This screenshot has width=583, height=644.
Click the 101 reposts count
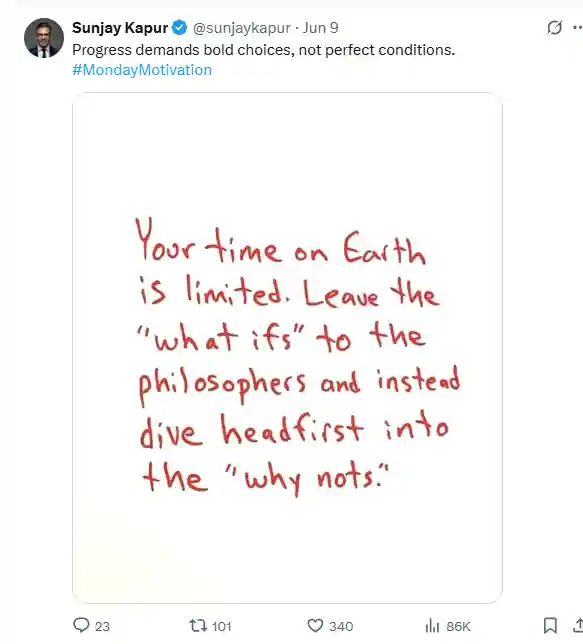click(222, 626)
